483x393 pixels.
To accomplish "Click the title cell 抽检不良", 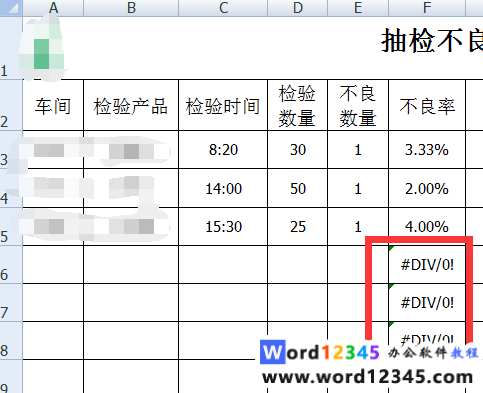I will [432, 41].
